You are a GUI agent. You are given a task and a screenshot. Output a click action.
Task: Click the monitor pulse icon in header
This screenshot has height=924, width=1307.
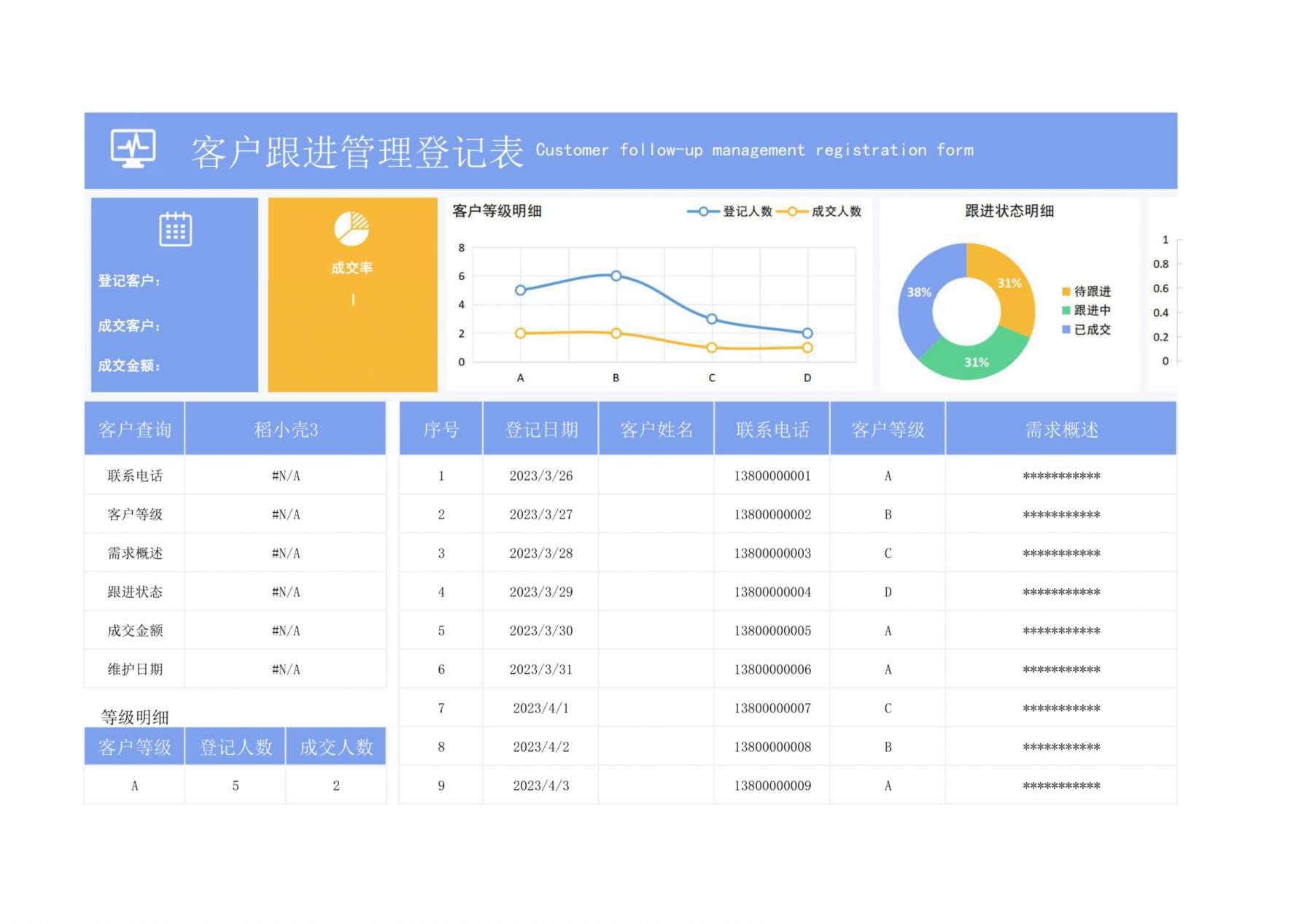point(133,148)
